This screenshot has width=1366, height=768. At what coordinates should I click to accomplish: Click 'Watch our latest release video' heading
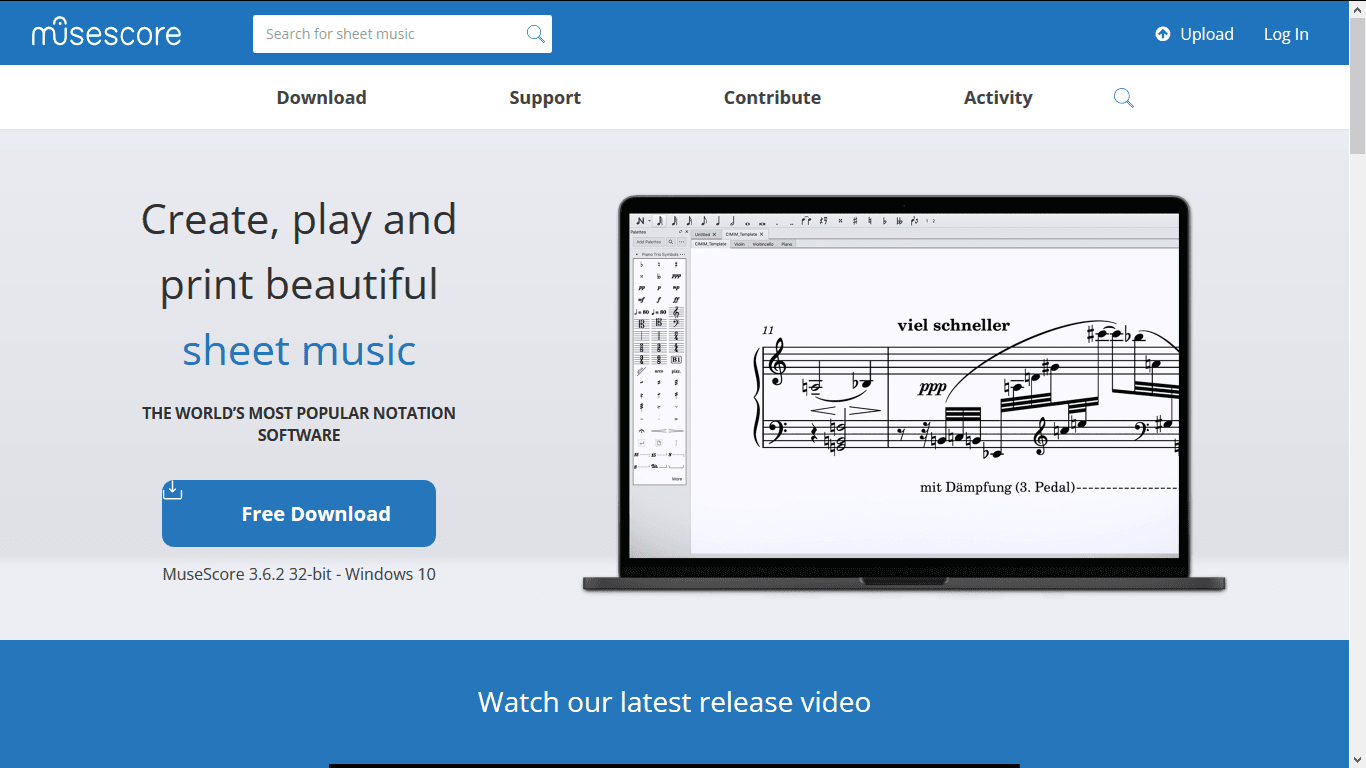click(x=674, y=702)
